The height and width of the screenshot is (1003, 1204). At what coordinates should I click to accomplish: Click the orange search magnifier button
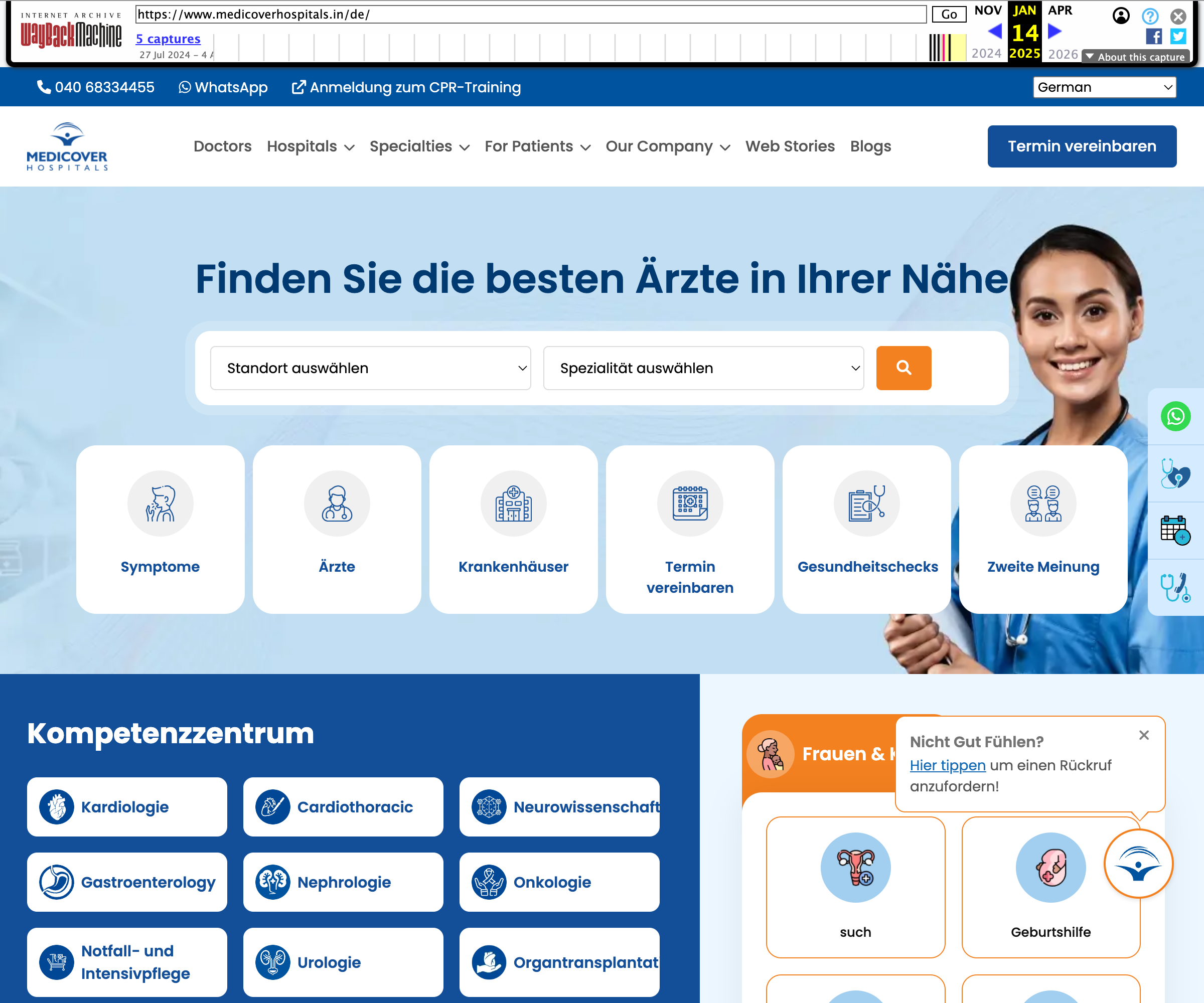(903, 368)
